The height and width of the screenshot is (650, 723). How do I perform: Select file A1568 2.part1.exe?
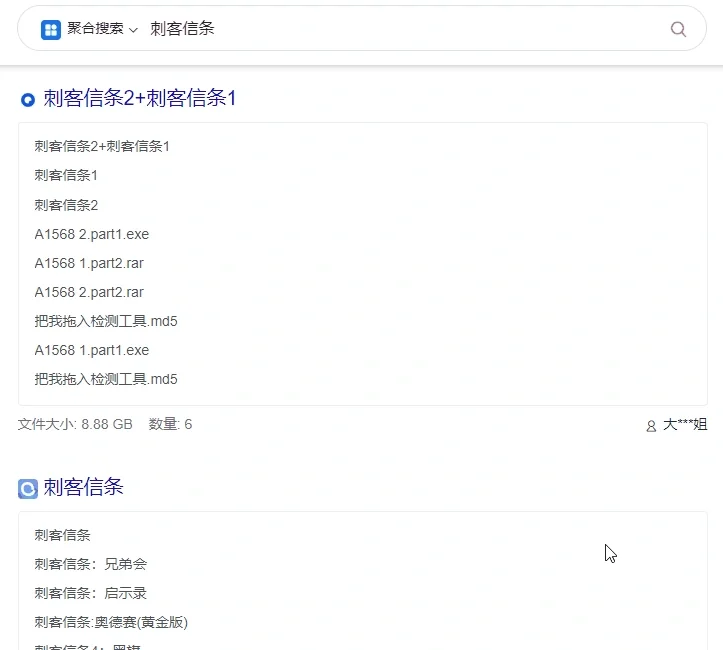click(x=92, y=234)
